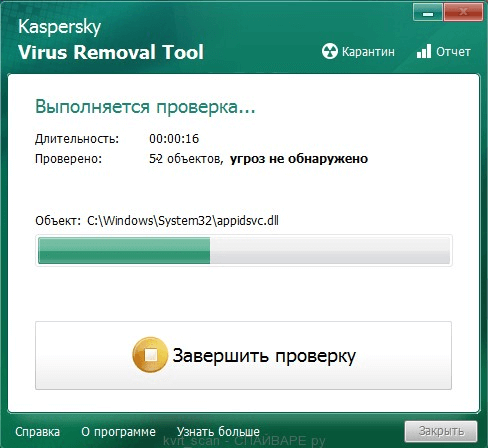The image size is (488, 448).
Task: Open the Отчет report label
Action: [x=453, y=52]
